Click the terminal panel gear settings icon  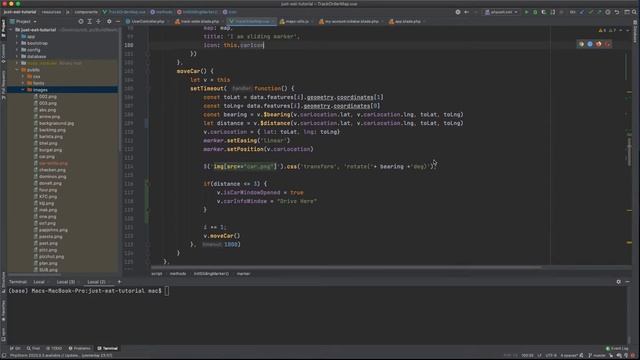coord(618,282)
